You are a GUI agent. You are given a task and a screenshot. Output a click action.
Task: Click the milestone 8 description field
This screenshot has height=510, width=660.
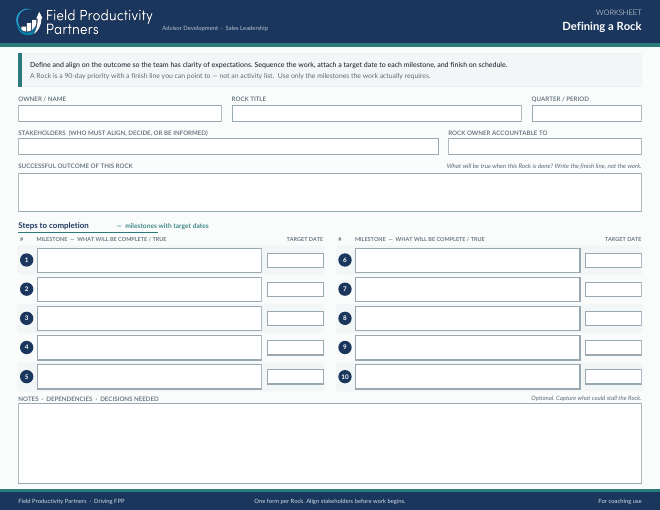pyautogui.click(x=468, y=319)
